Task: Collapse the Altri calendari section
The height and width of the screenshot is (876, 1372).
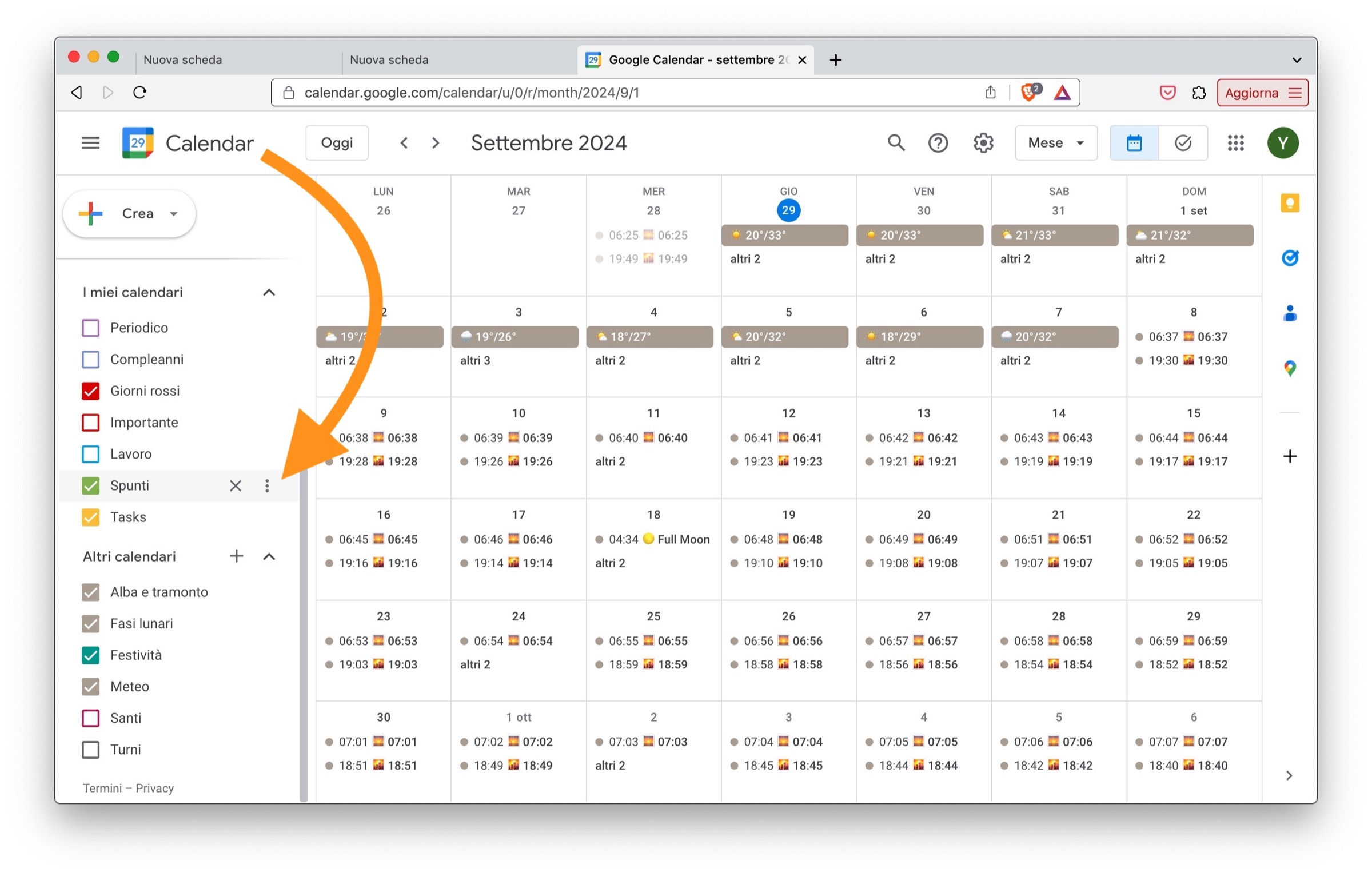Action: coord(269,557)
